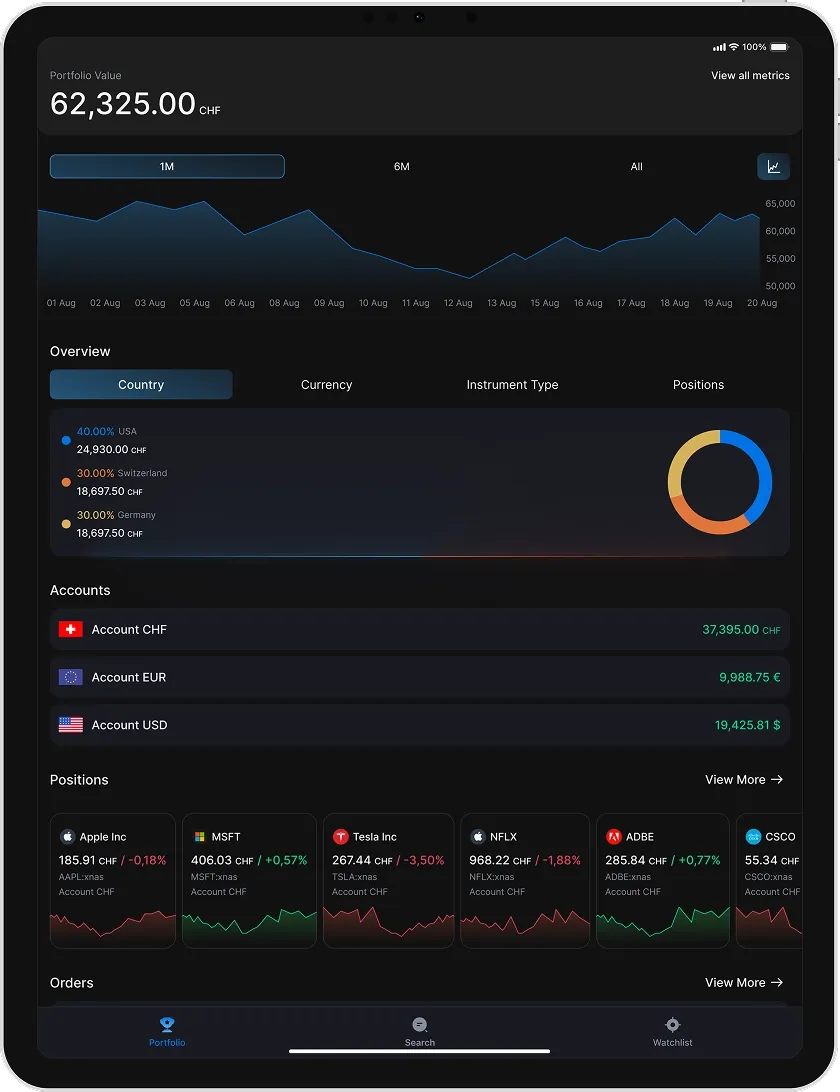Click the blue USA legend dot
The width and height of the screenshot is (840, 1092).
point(66,440)
